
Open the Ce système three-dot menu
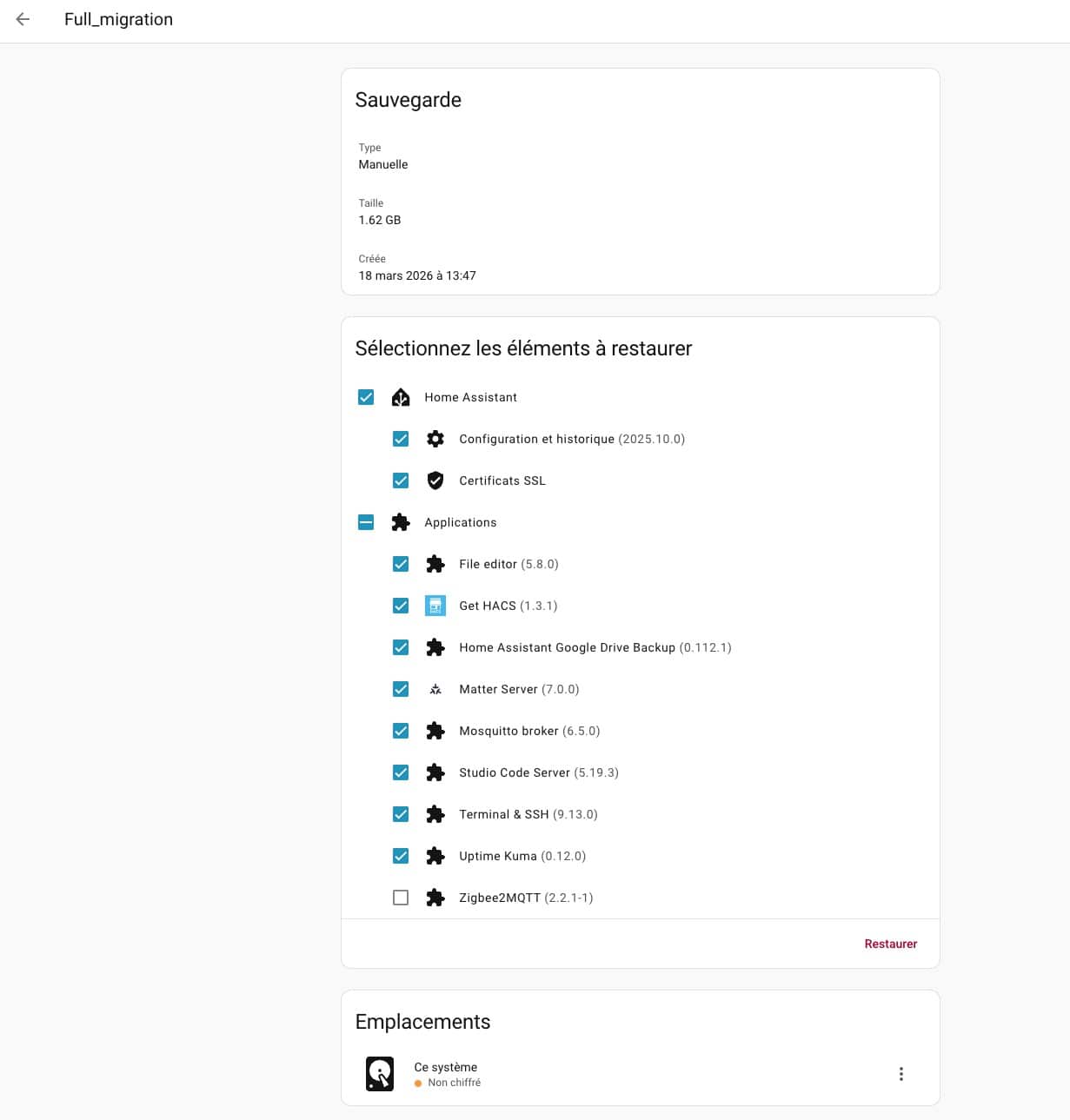901,1074
